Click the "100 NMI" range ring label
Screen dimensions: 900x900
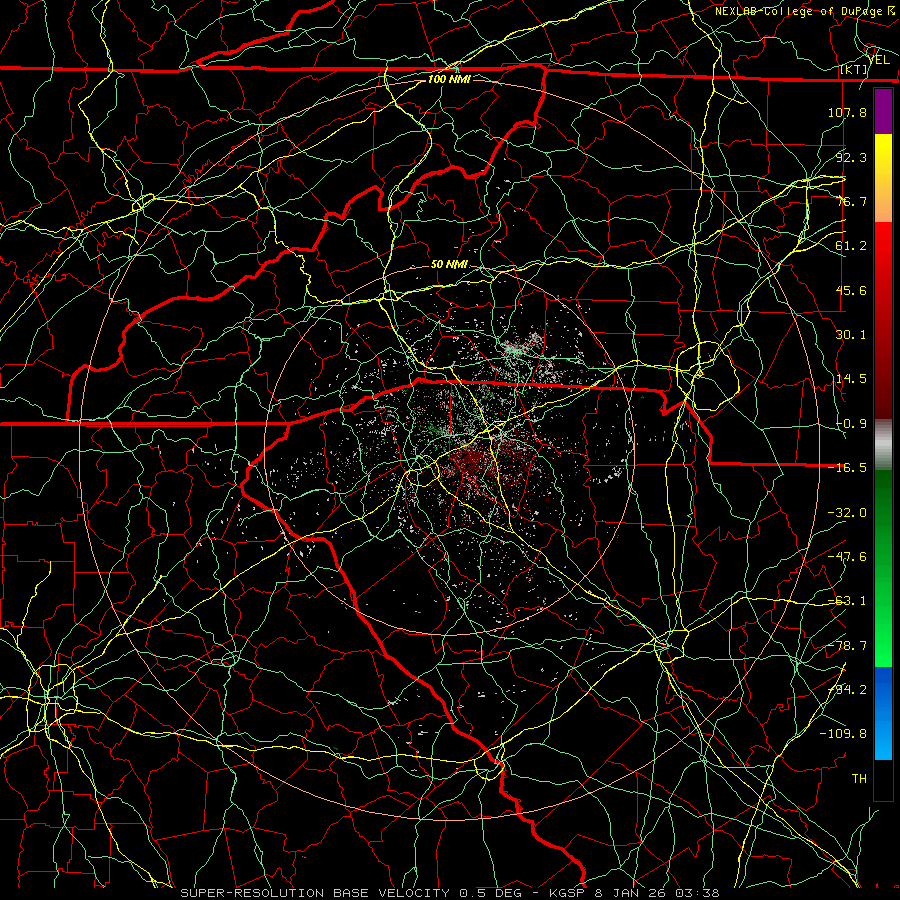click(x=449, y=79)
